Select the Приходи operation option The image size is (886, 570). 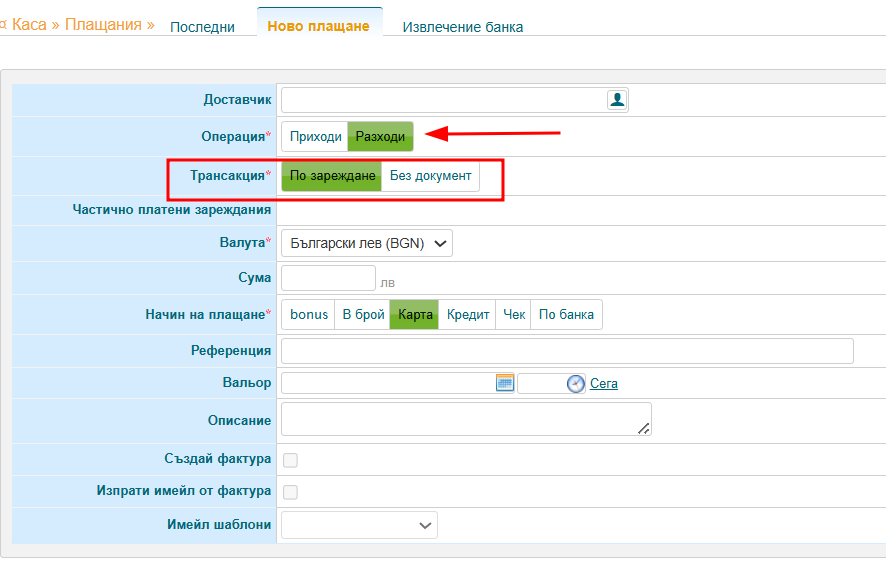(x=315, y=137)
